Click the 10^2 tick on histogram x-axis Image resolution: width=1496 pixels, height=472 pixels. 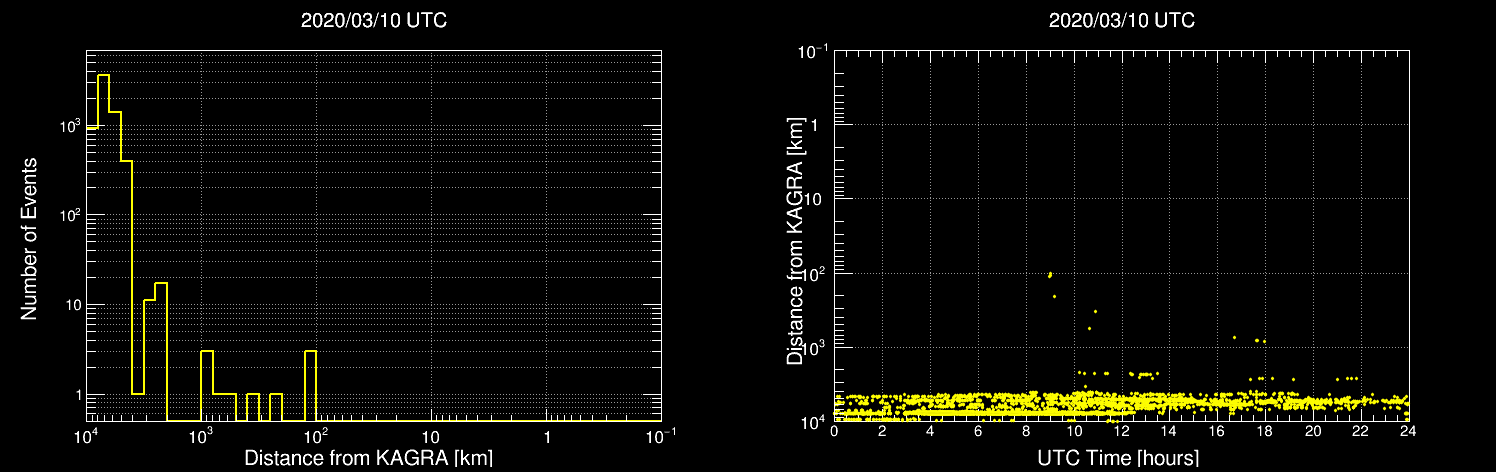[316, 435]
